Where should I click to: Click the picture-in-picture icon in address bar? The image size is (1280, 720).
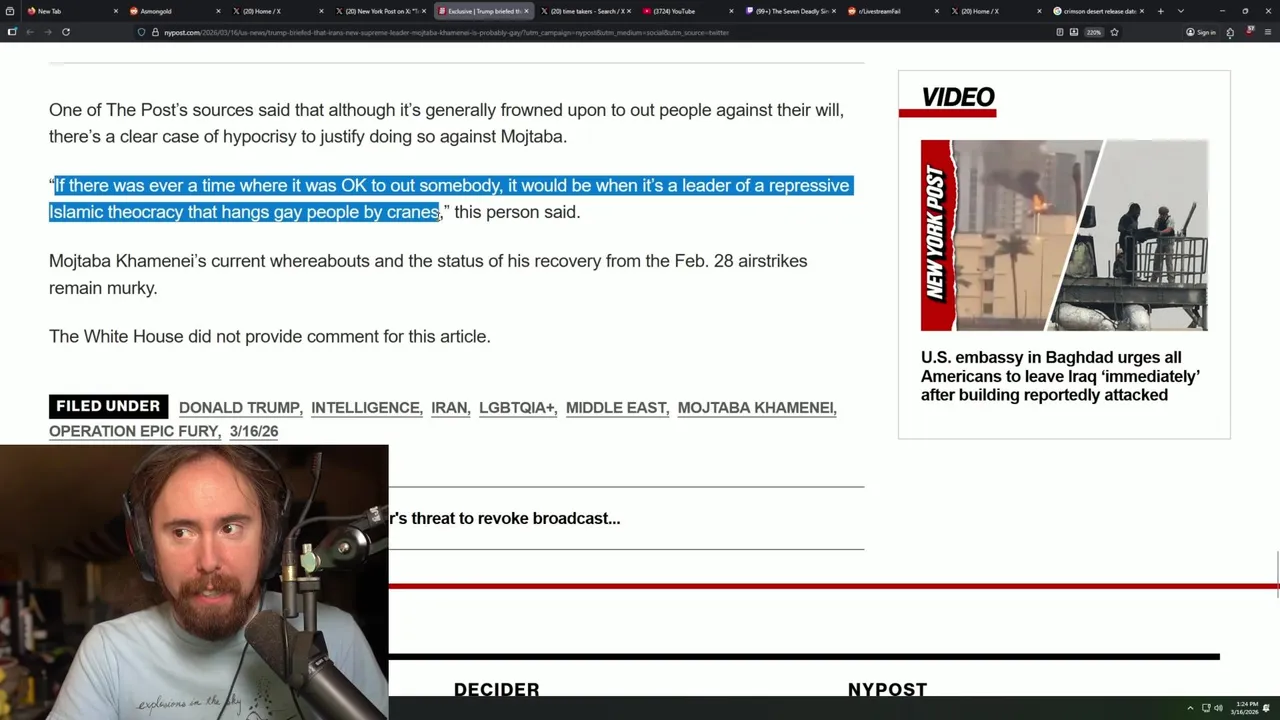coord(1074,32)
